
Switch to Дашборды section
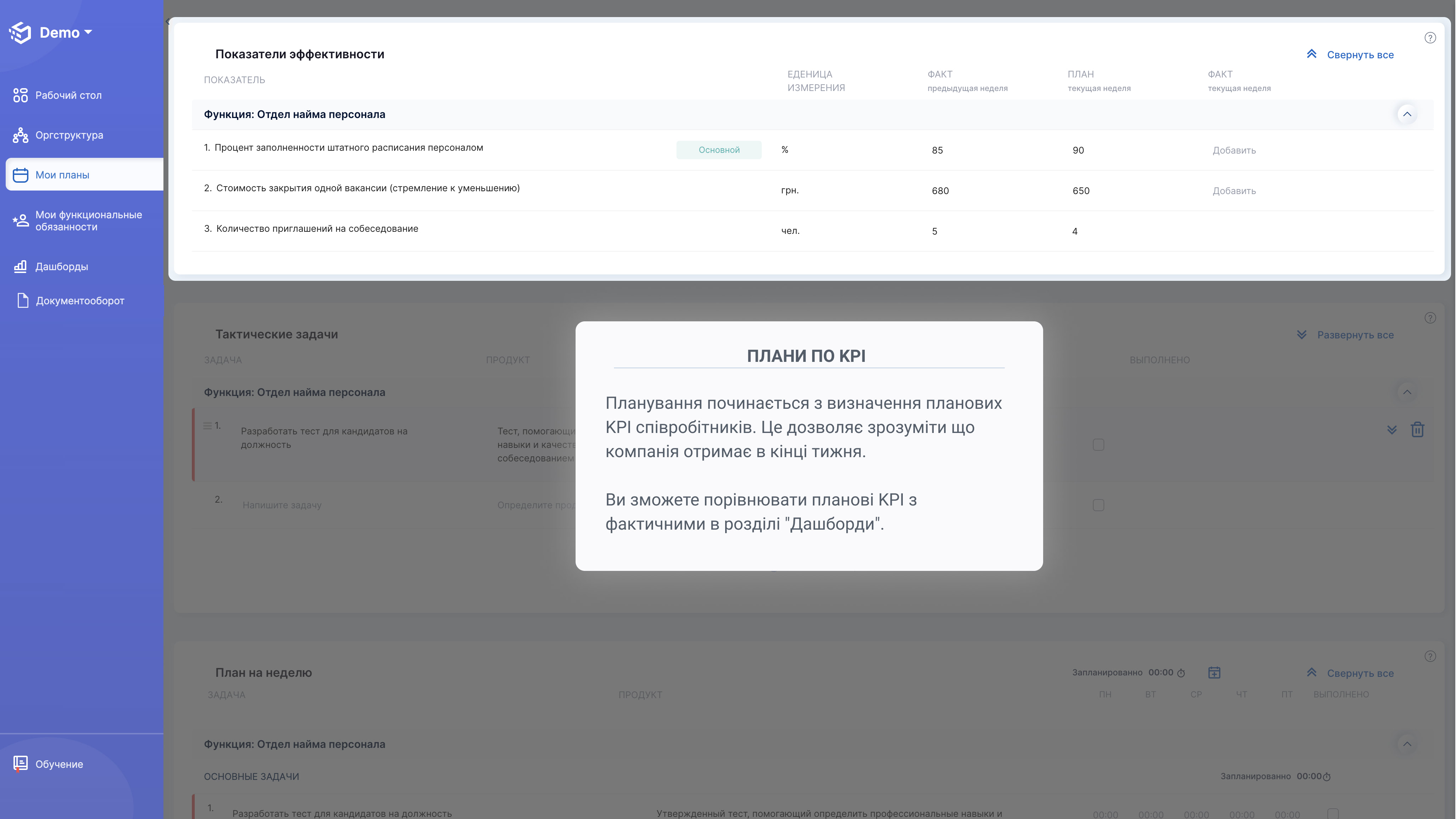(61, 266)
